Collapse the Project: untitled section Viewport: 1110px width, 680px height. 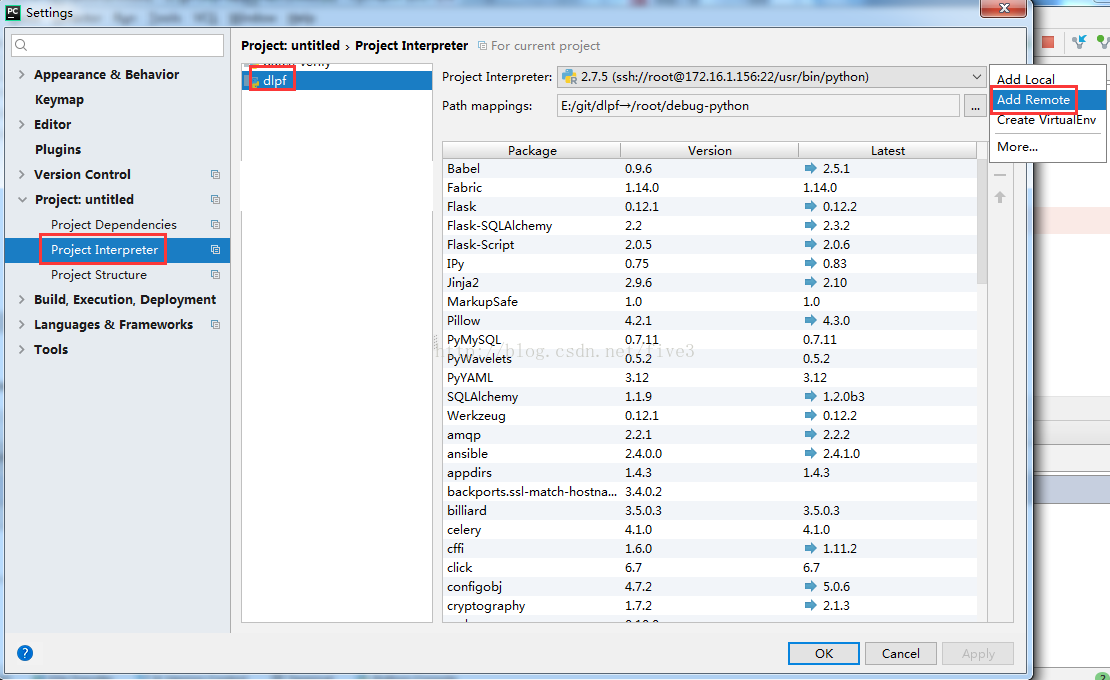22,200
